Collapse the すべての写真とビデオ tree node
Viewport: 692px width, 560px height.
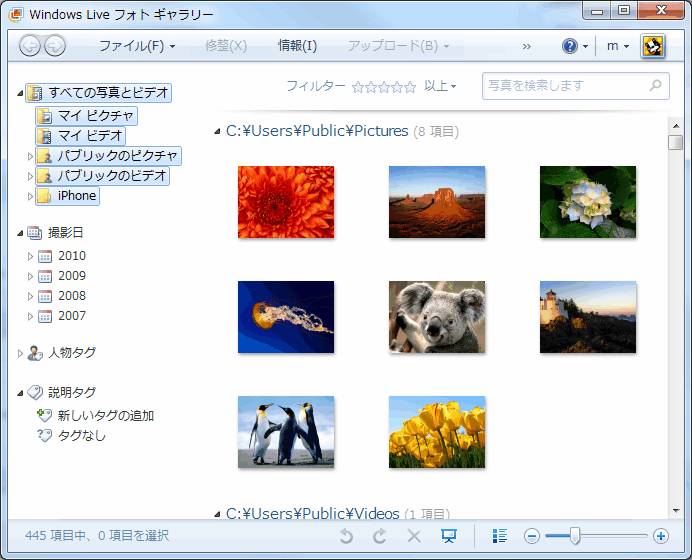20,93
